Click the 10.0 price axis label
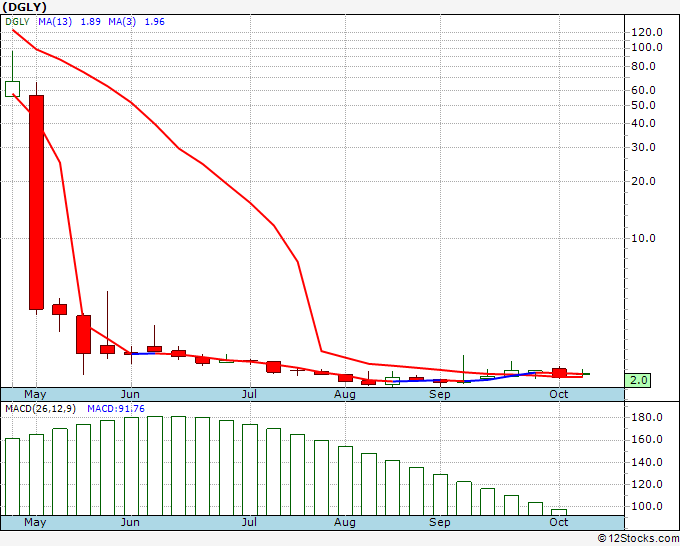 643,238
